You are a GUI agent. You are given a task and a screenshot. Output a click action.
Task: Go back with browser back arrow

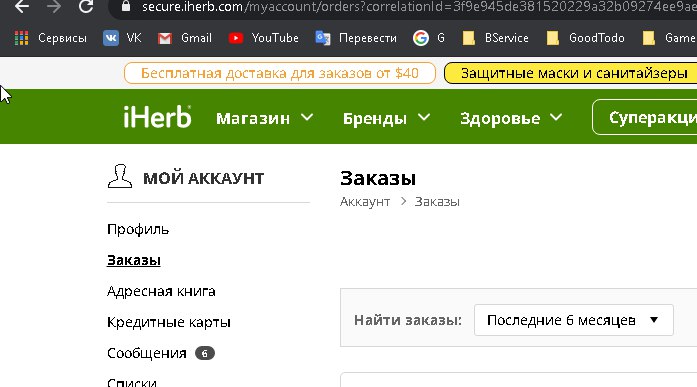tap(22, 6)
